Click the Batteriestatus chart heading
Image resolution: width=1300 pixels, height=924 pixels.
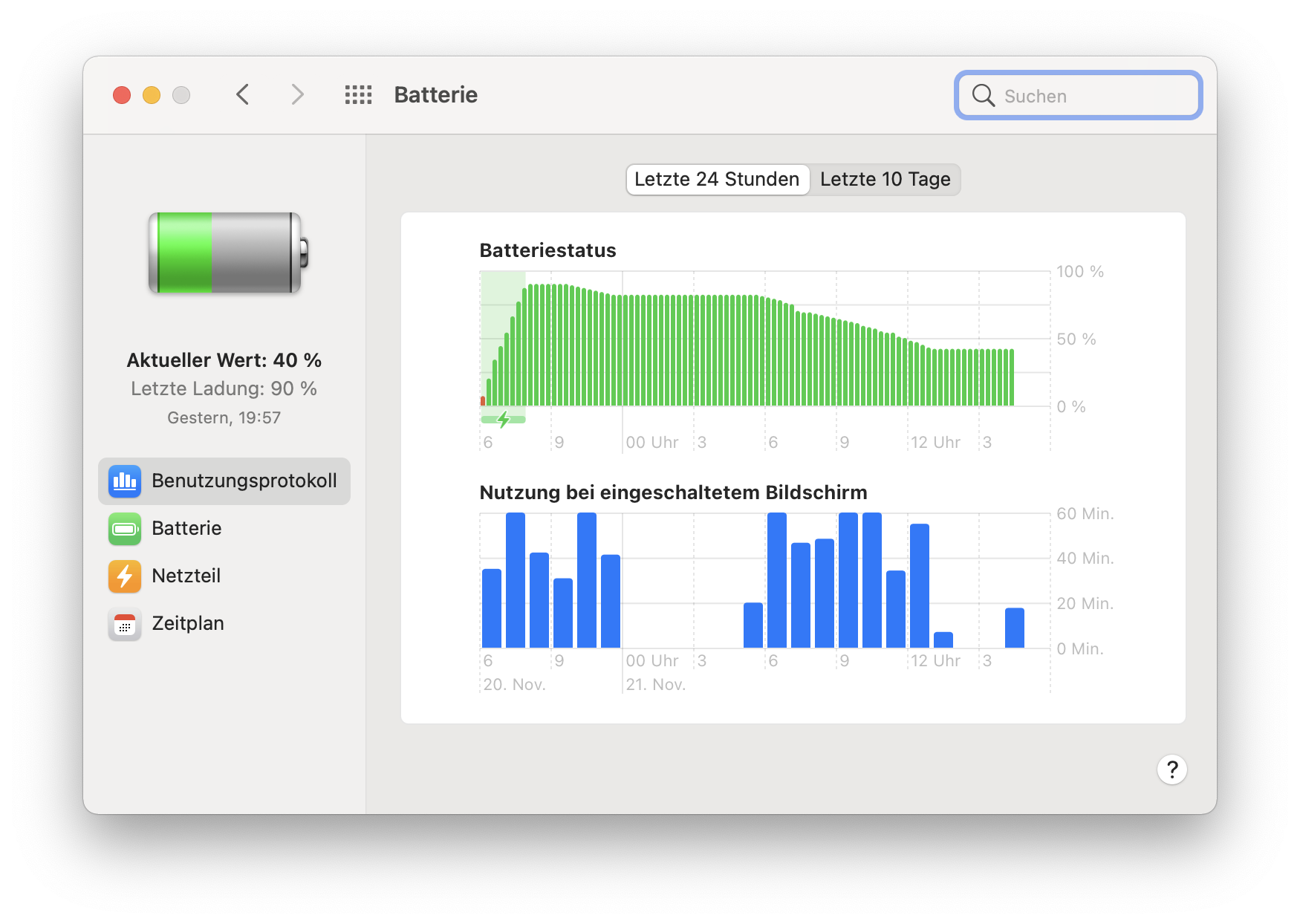(x=548, y=250)
